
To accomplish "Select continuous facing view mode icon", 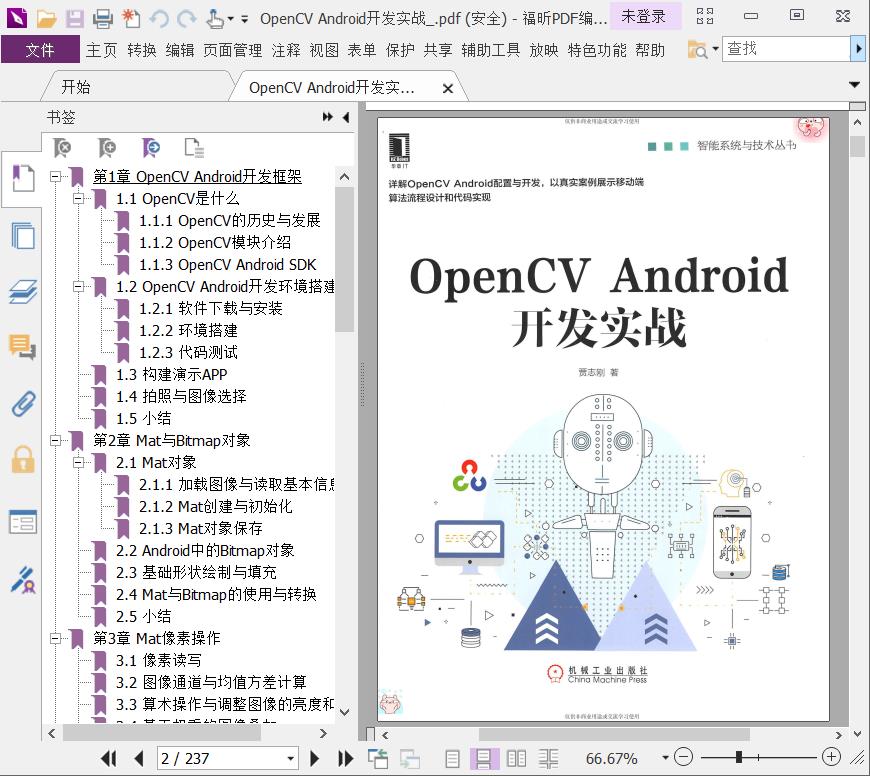I will (x=548, y=758).
